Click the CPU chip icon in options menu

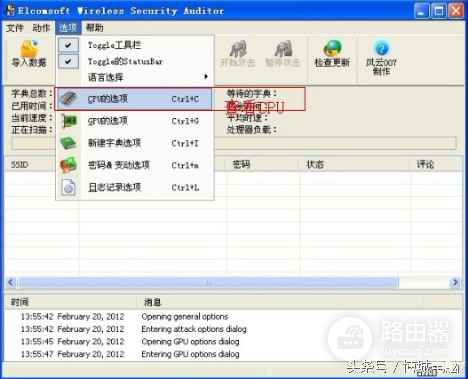click(68, 99)
